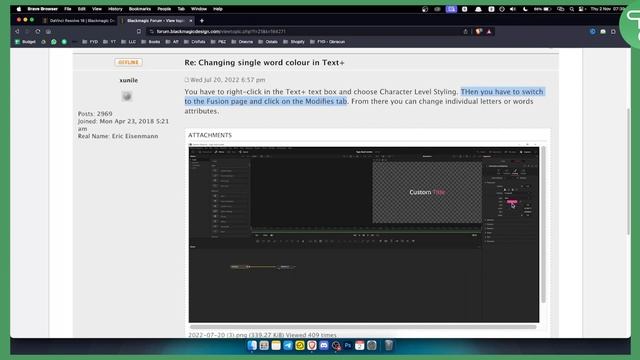The height and width of the screenshot is (360, 640).
Task: Click the 'Posts: 2969' text
Action: click(95, 114)
